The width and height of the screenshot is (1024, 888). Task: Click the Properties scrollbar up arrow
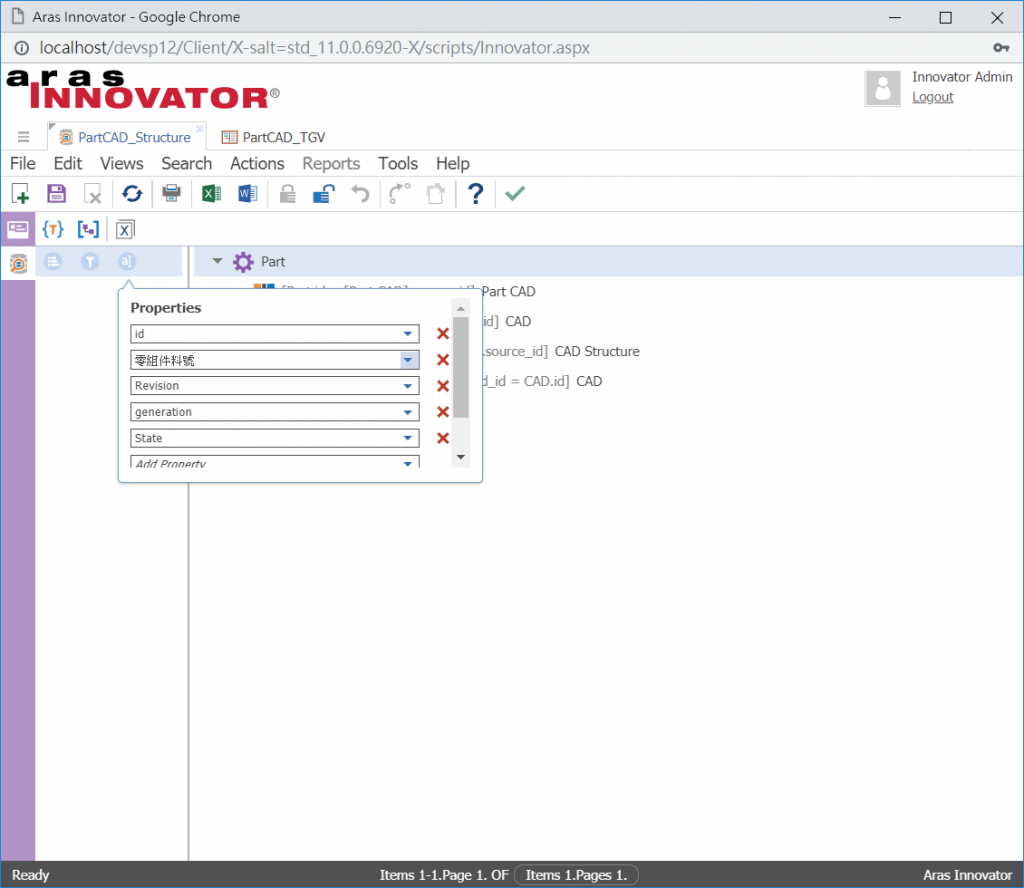(x=460, y=308)
